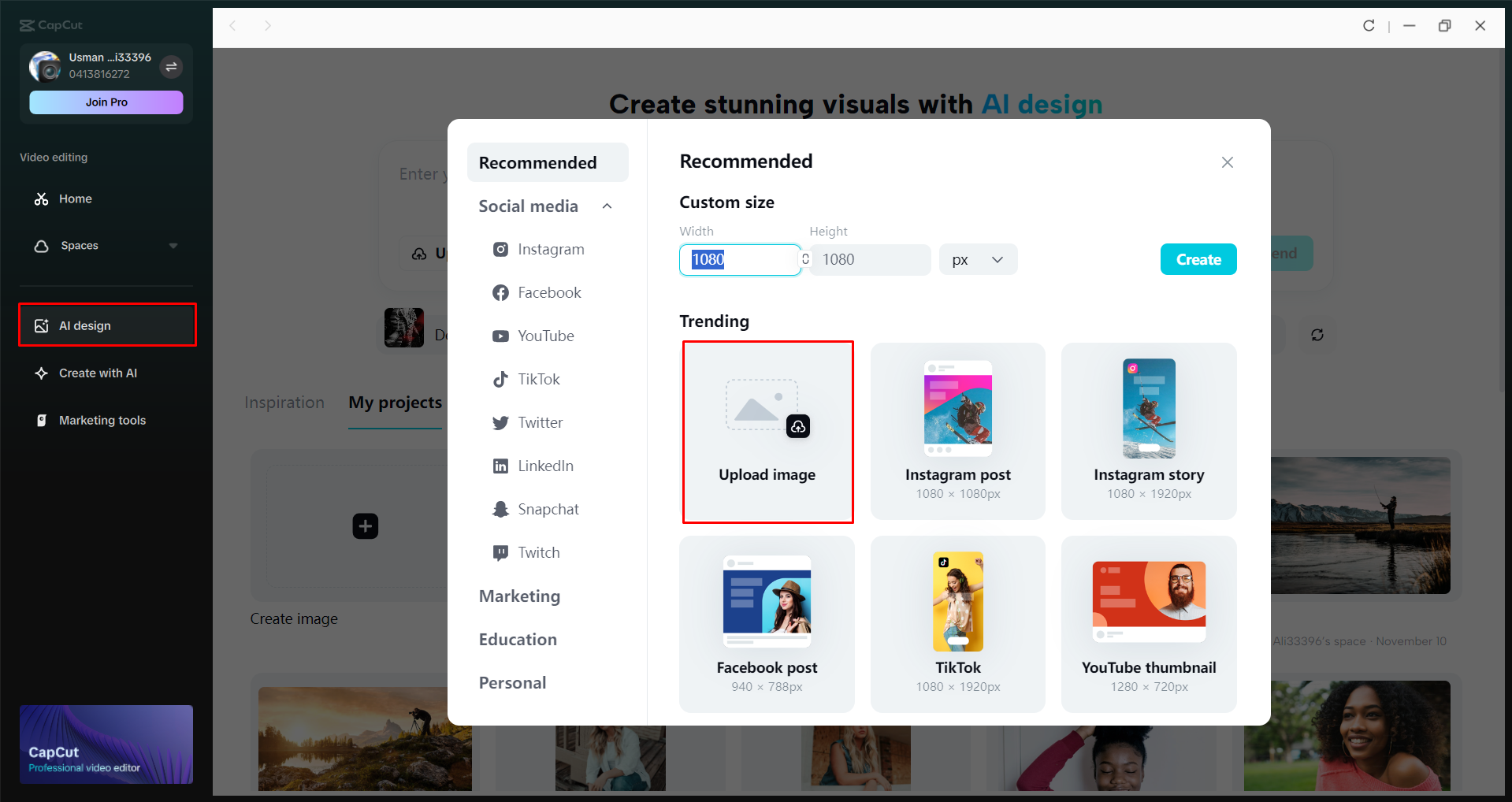
Task: Click the Join Pro button
Action: pyautogui.click(x=106, y=102)
